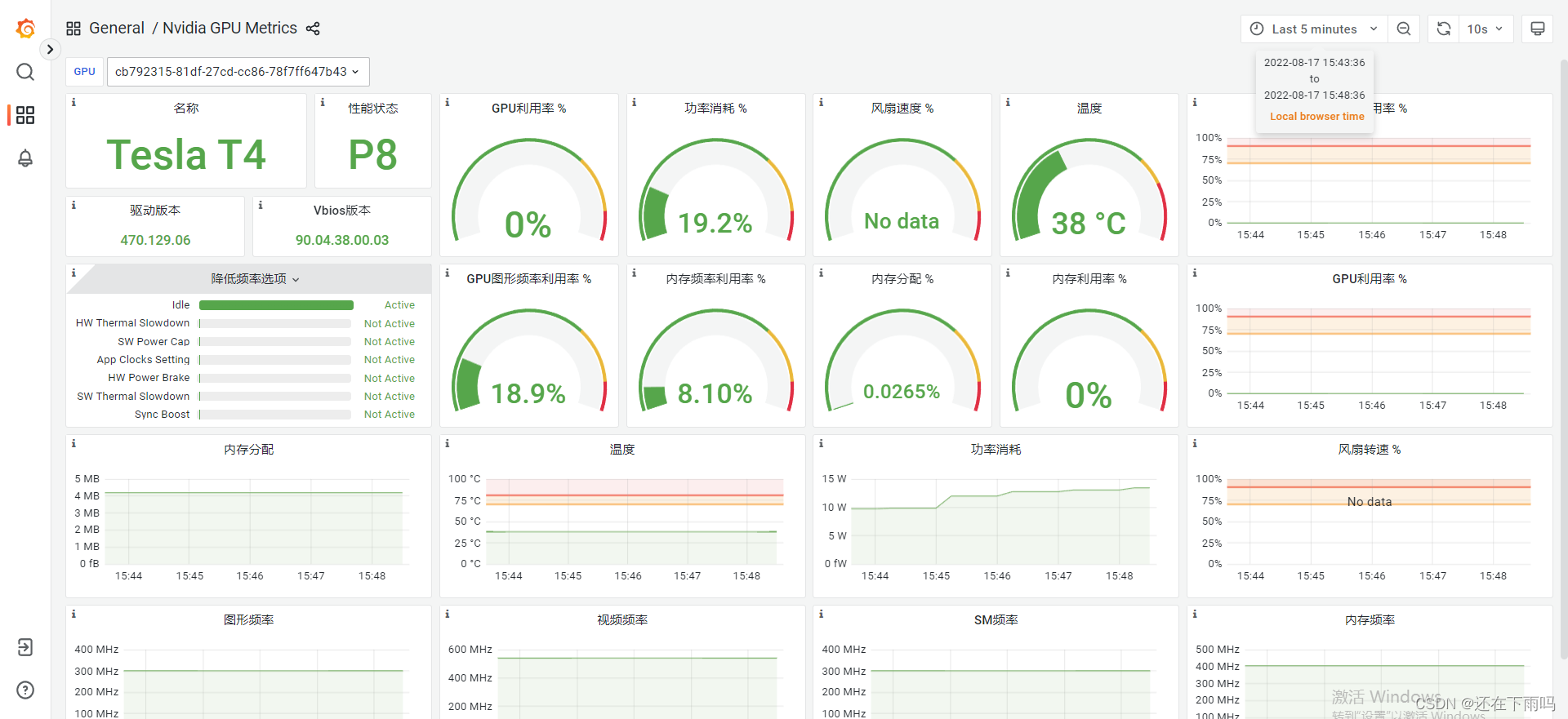Click the 18.9% graphics clock gauge
1568x719 pixels.
[x=528, y=362]
